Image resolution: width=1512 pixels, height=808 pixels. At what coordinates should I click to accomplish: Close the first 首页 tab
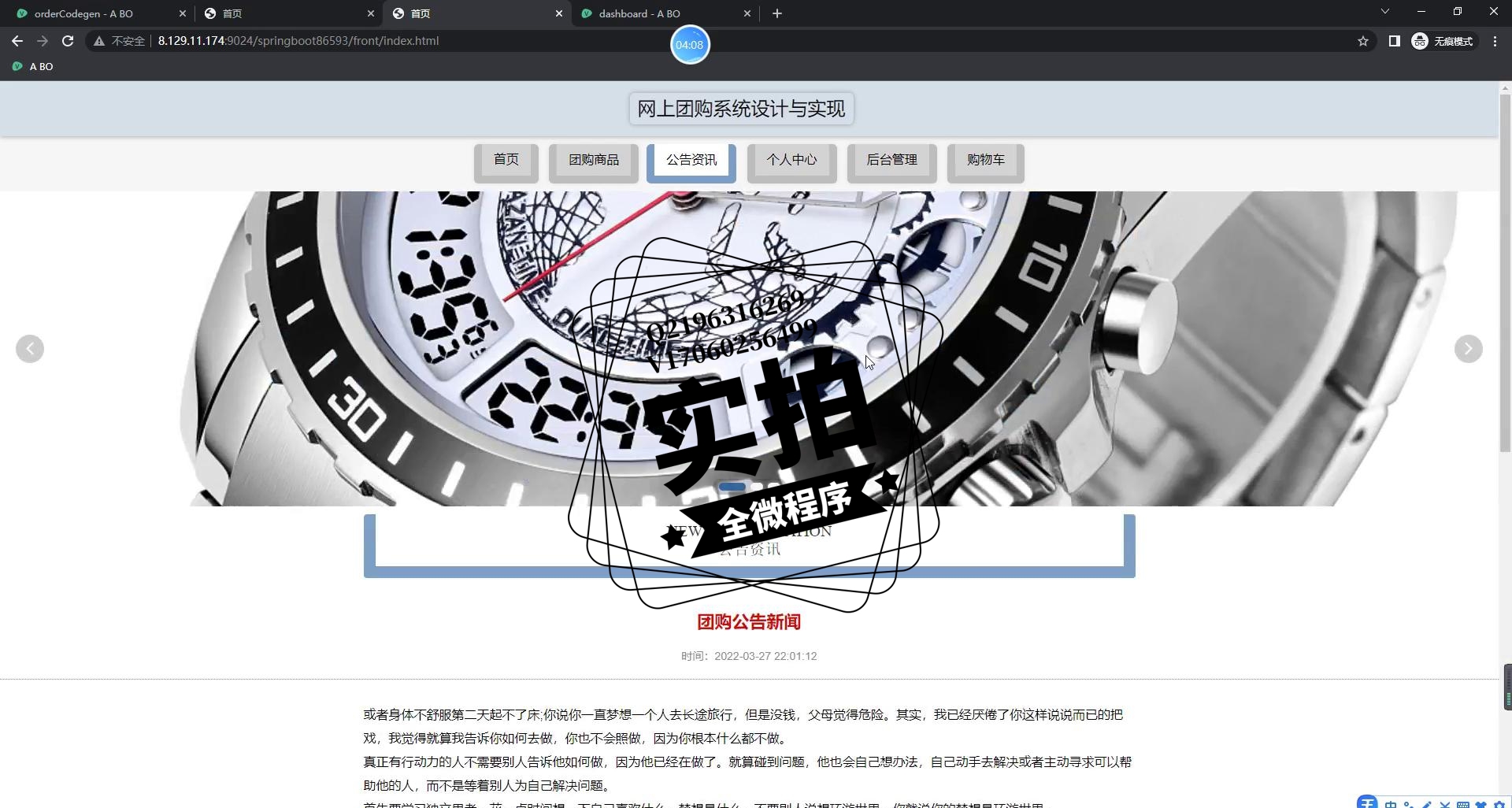click(x=371, y=13)
